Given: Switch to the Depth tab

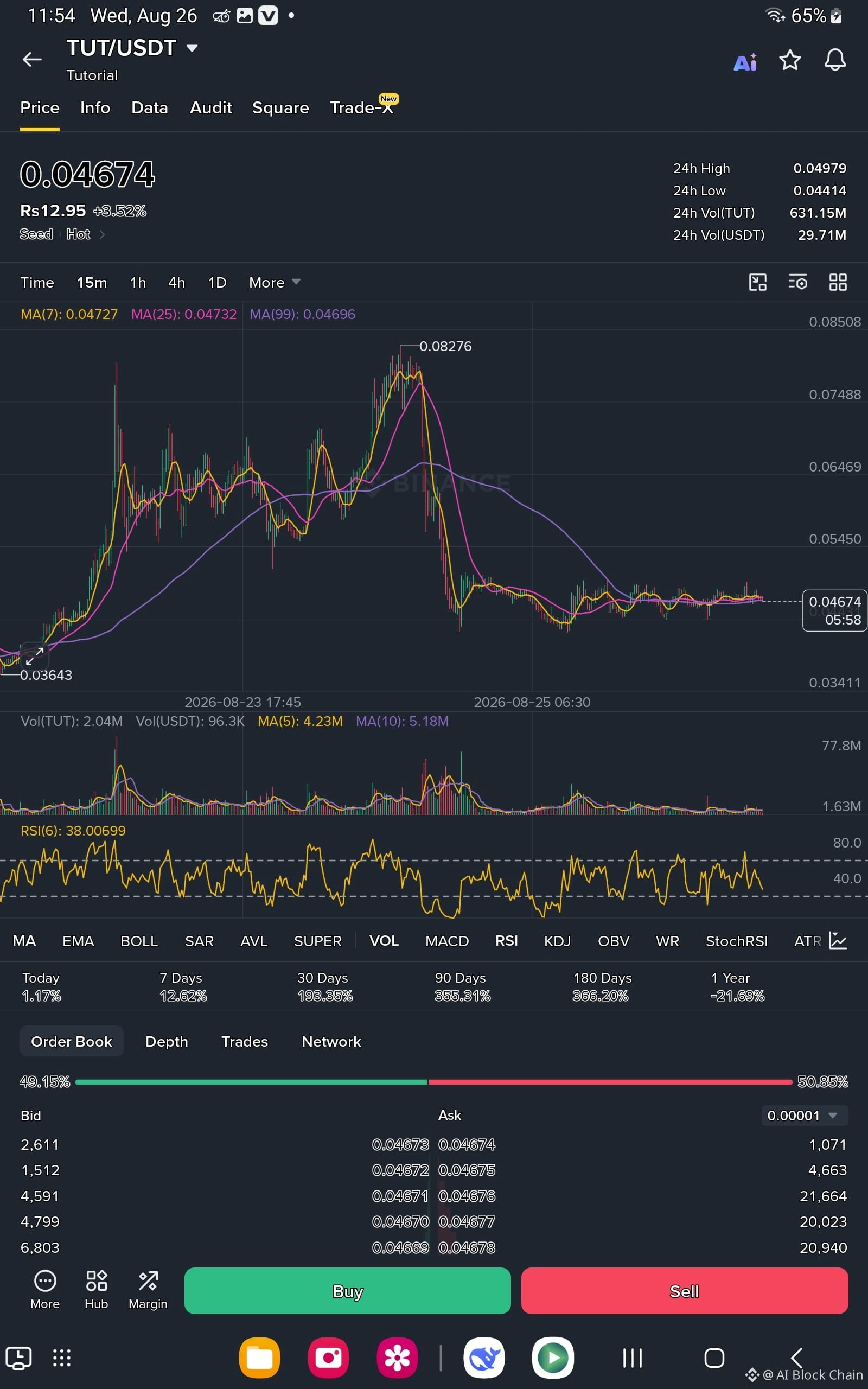Looking at the screenshot, I should 167,1041.
